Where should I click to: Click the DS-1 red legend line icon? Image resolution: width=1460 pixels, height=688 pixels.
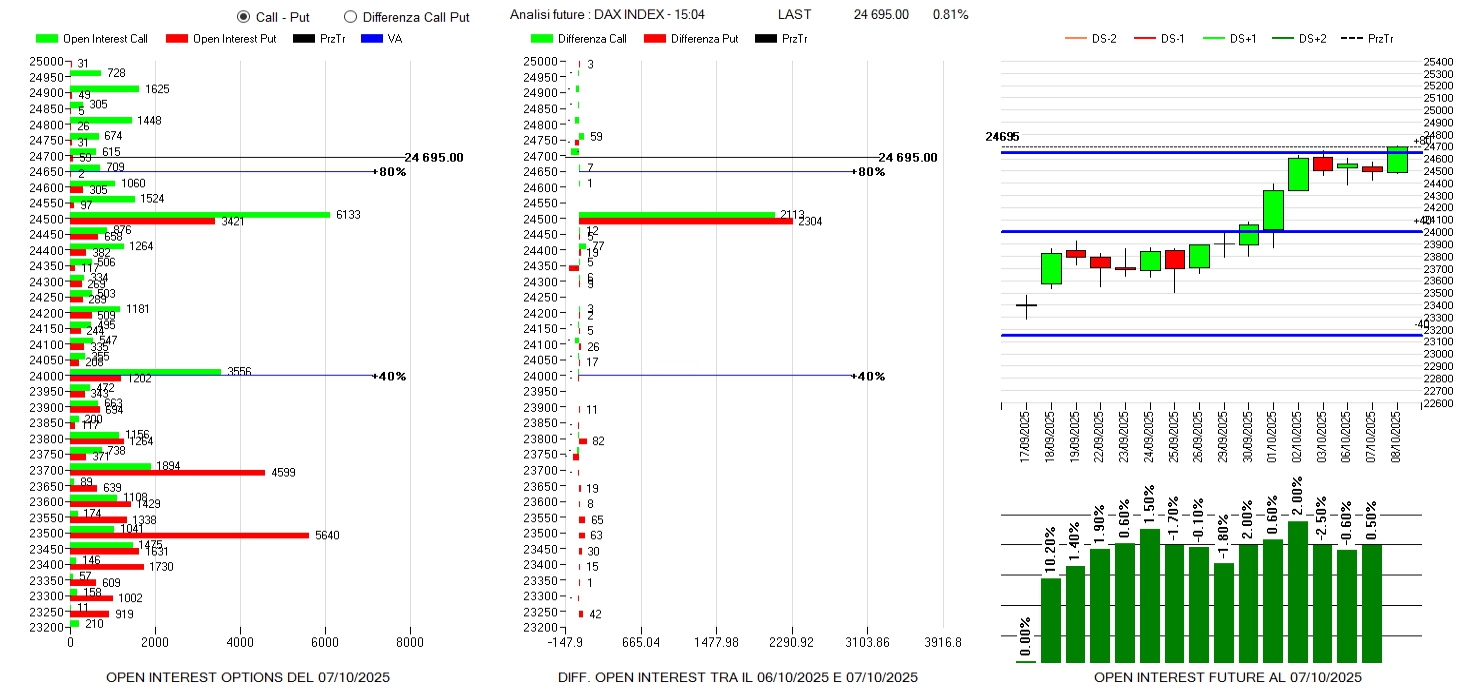tap(1145, 39)
